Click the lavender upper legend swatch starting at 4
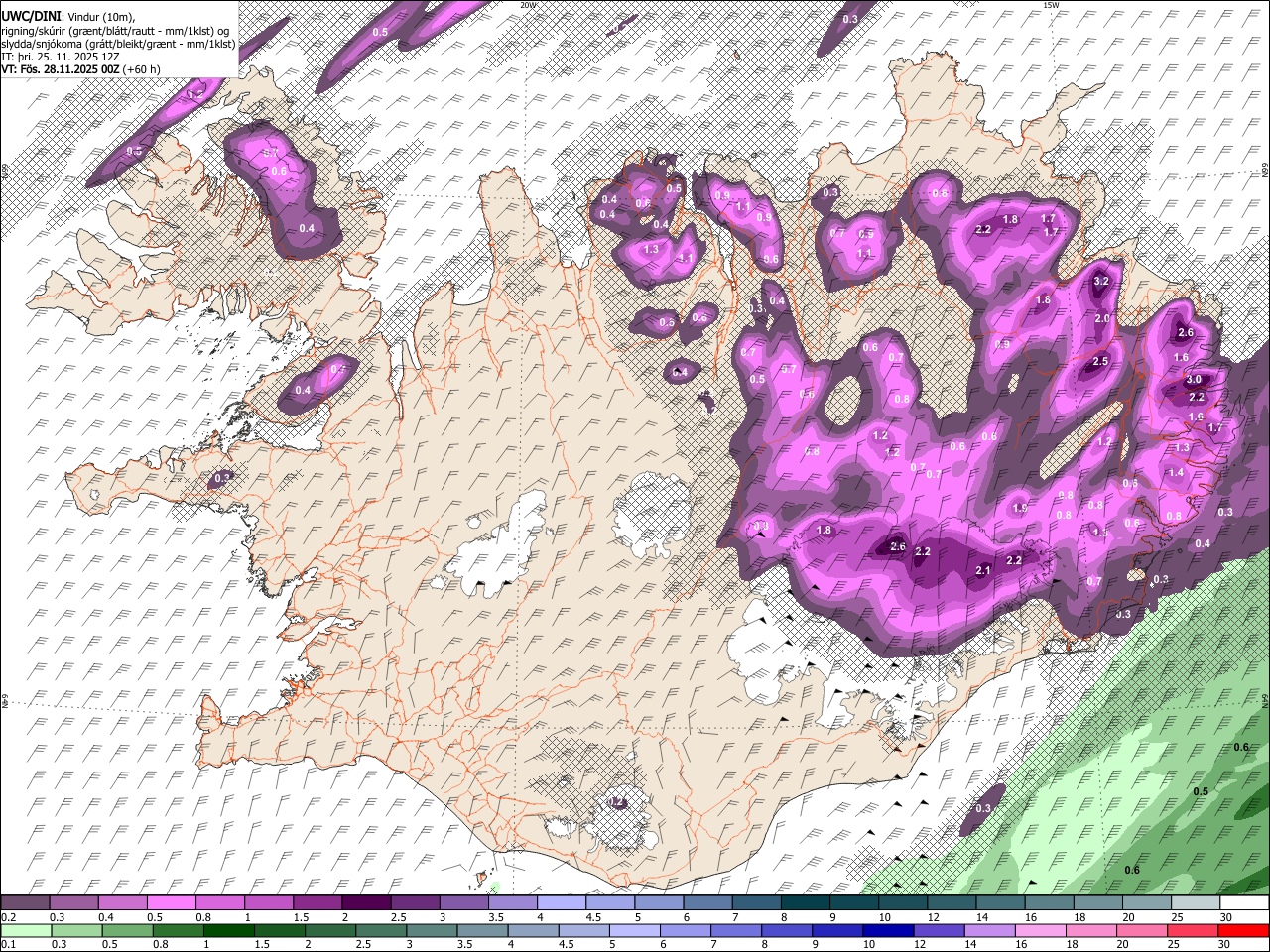 pos(561,902)
